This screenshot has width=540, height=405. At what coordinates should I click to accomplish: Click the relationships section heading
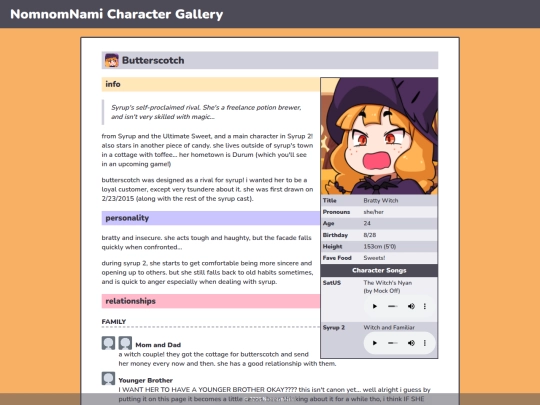coord(211,301)
